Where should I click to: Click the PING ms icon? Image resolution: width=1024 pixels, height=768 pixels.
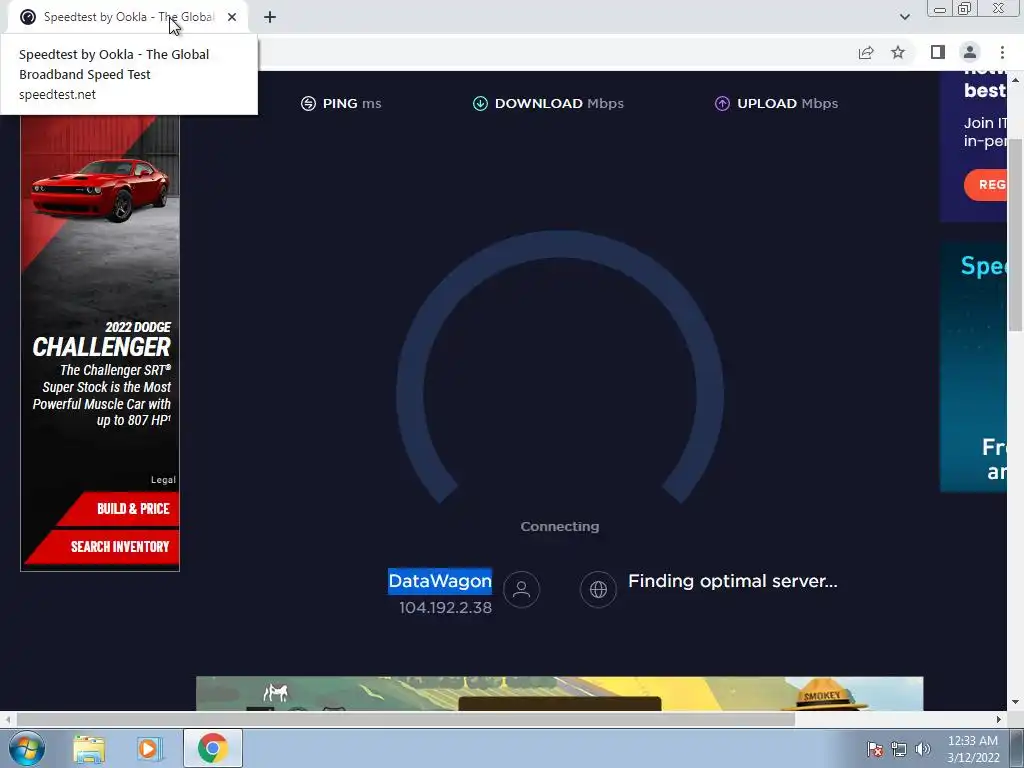[308, 103]
